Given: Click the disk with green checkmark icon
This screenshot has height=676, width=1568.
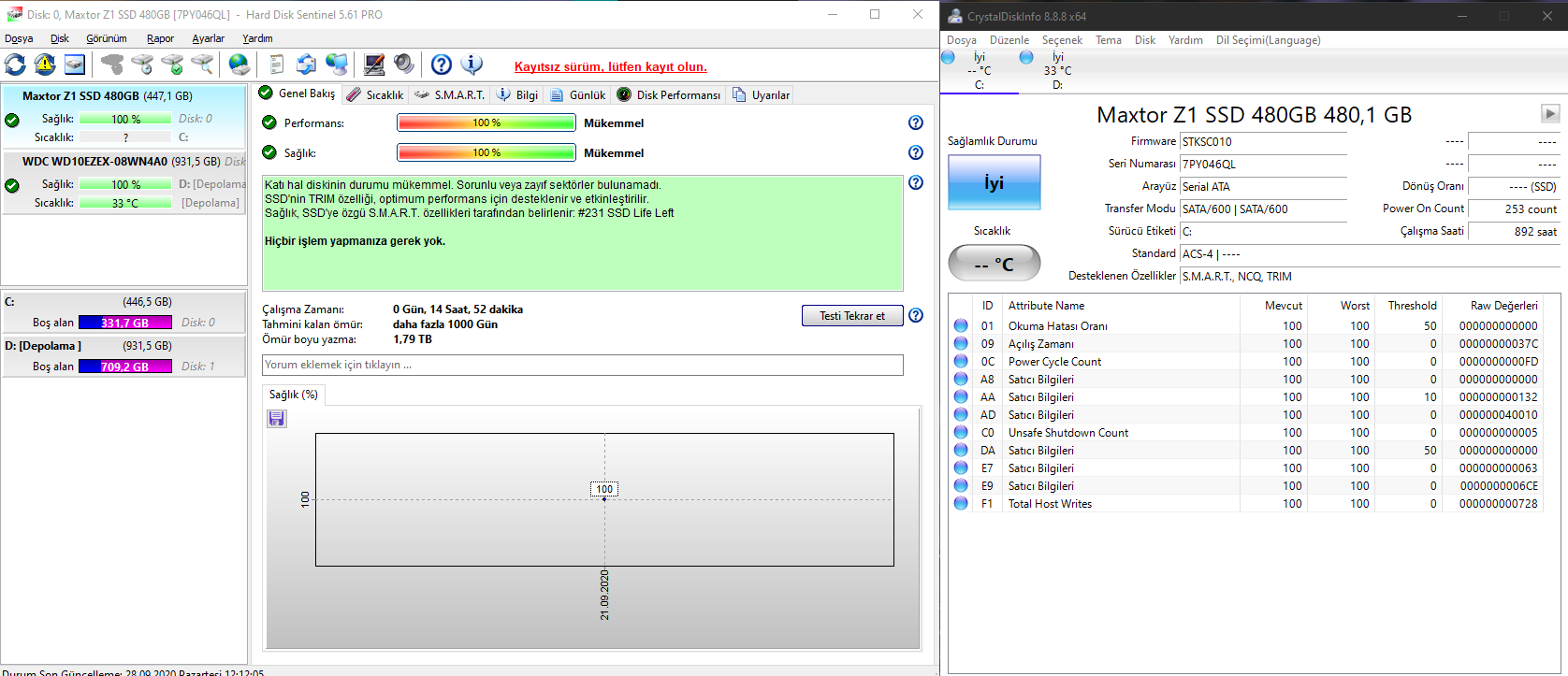Looking at the screenshot, I should (x=172, y=65).
